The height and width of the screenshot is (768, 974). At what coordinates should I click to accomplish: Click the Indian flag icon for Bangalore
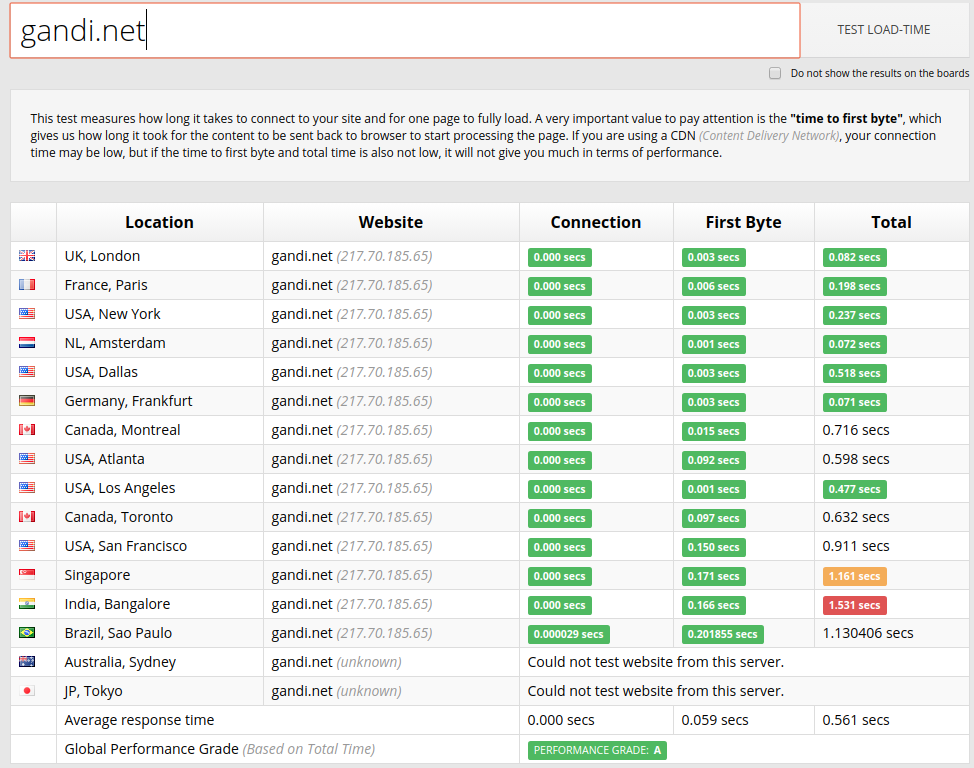click(27, 603)
